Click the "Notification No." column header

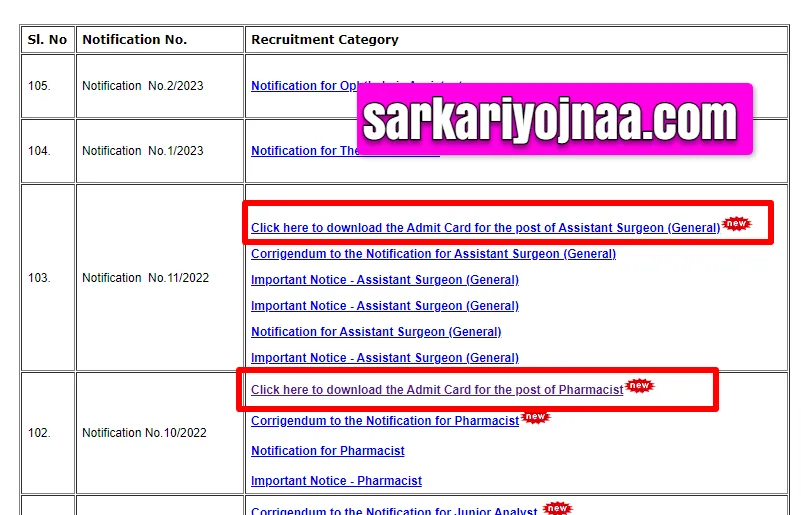coord(159,40)
